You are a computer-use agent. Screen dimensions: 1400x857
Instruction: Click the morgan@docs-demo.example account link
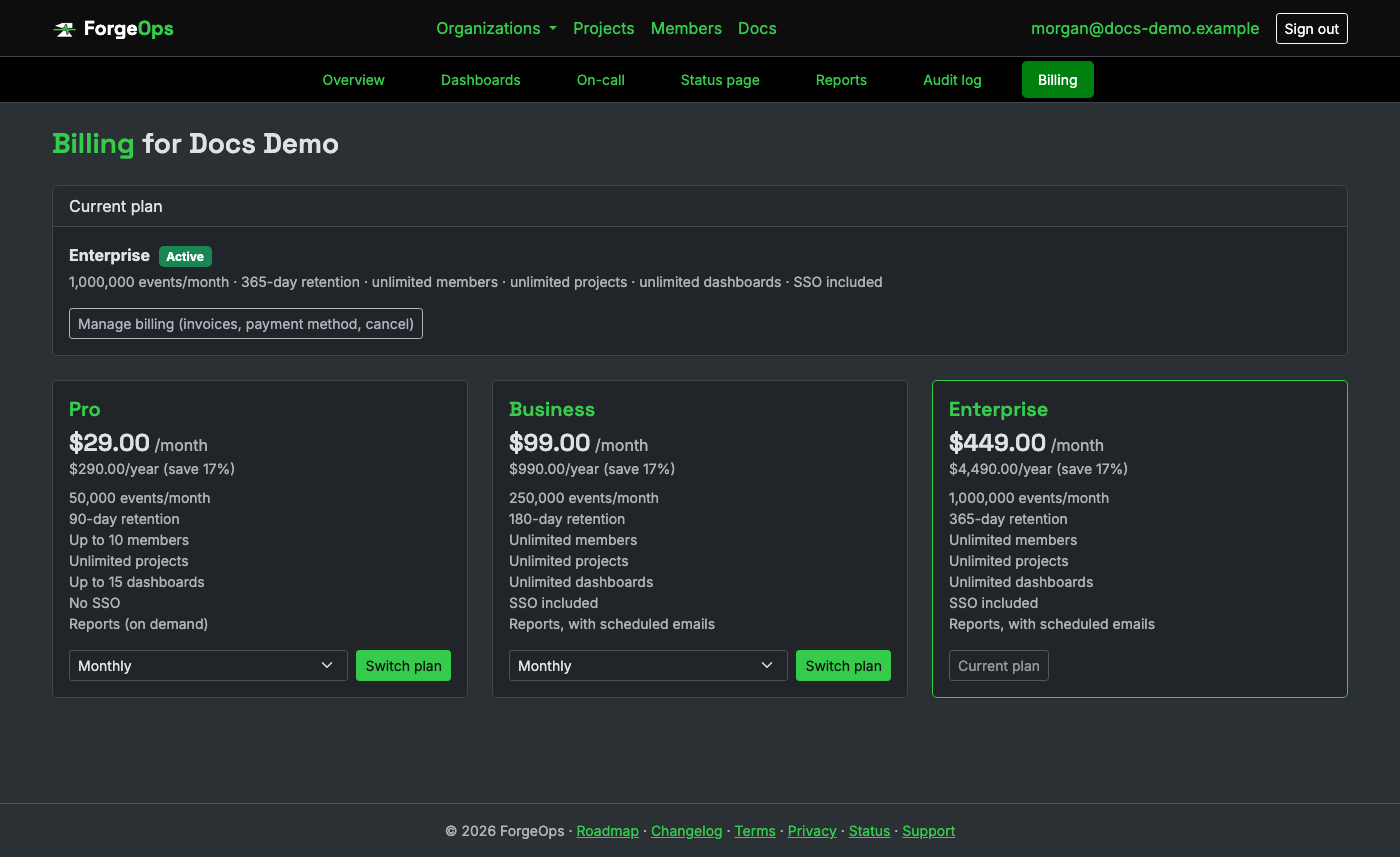pos(1145,28)
